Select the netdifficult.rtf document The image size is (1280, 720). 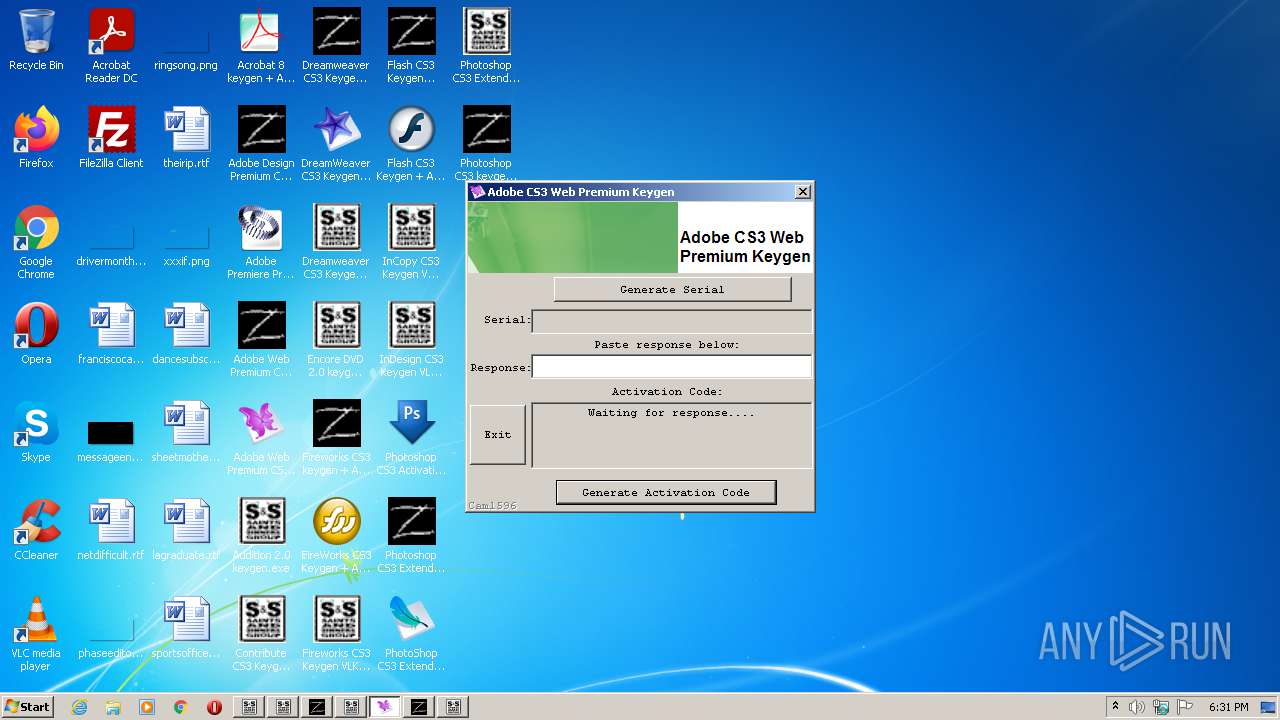pos(111,531)
